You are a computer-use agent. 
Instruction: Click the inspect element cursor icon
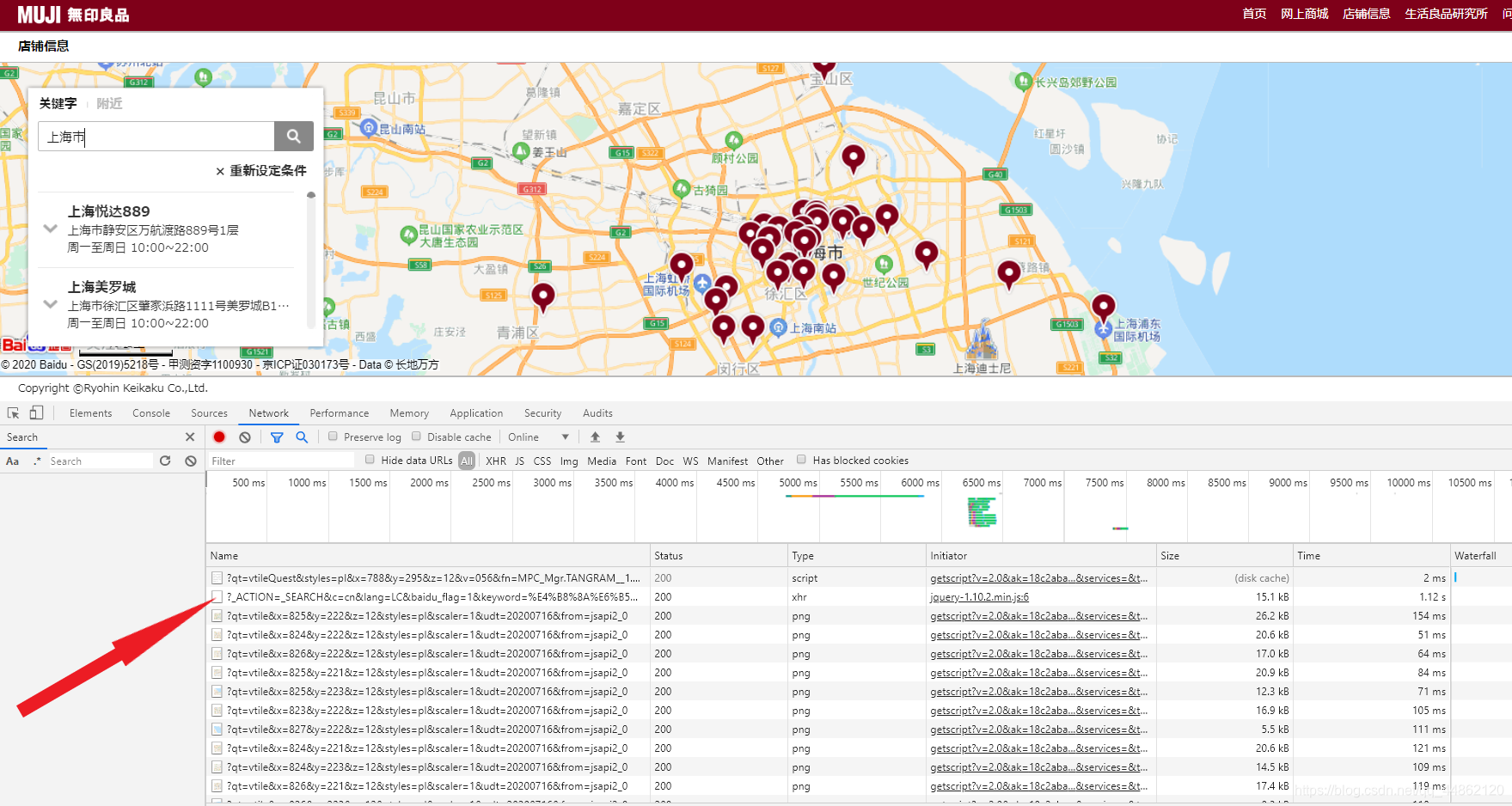14,413
